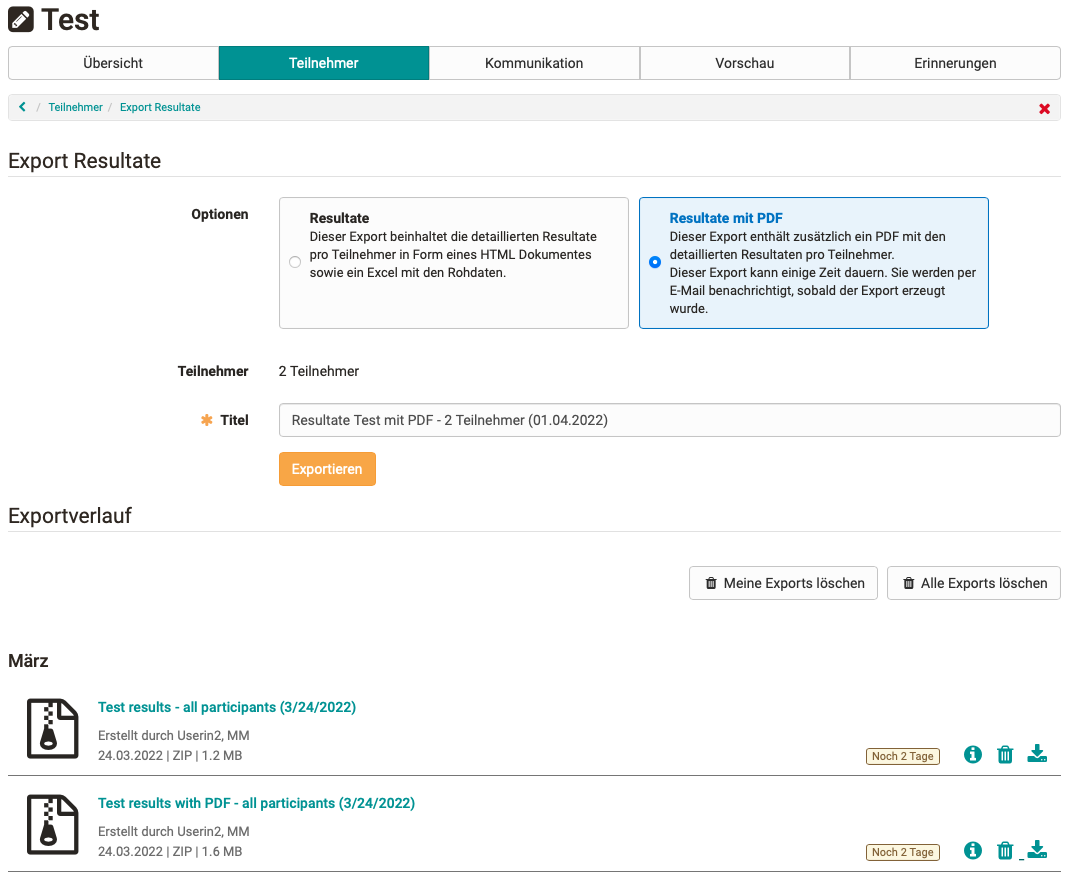Go back using breadcrumb chevron arrow
Screen dimensions: 1069x882
point(23,107)
